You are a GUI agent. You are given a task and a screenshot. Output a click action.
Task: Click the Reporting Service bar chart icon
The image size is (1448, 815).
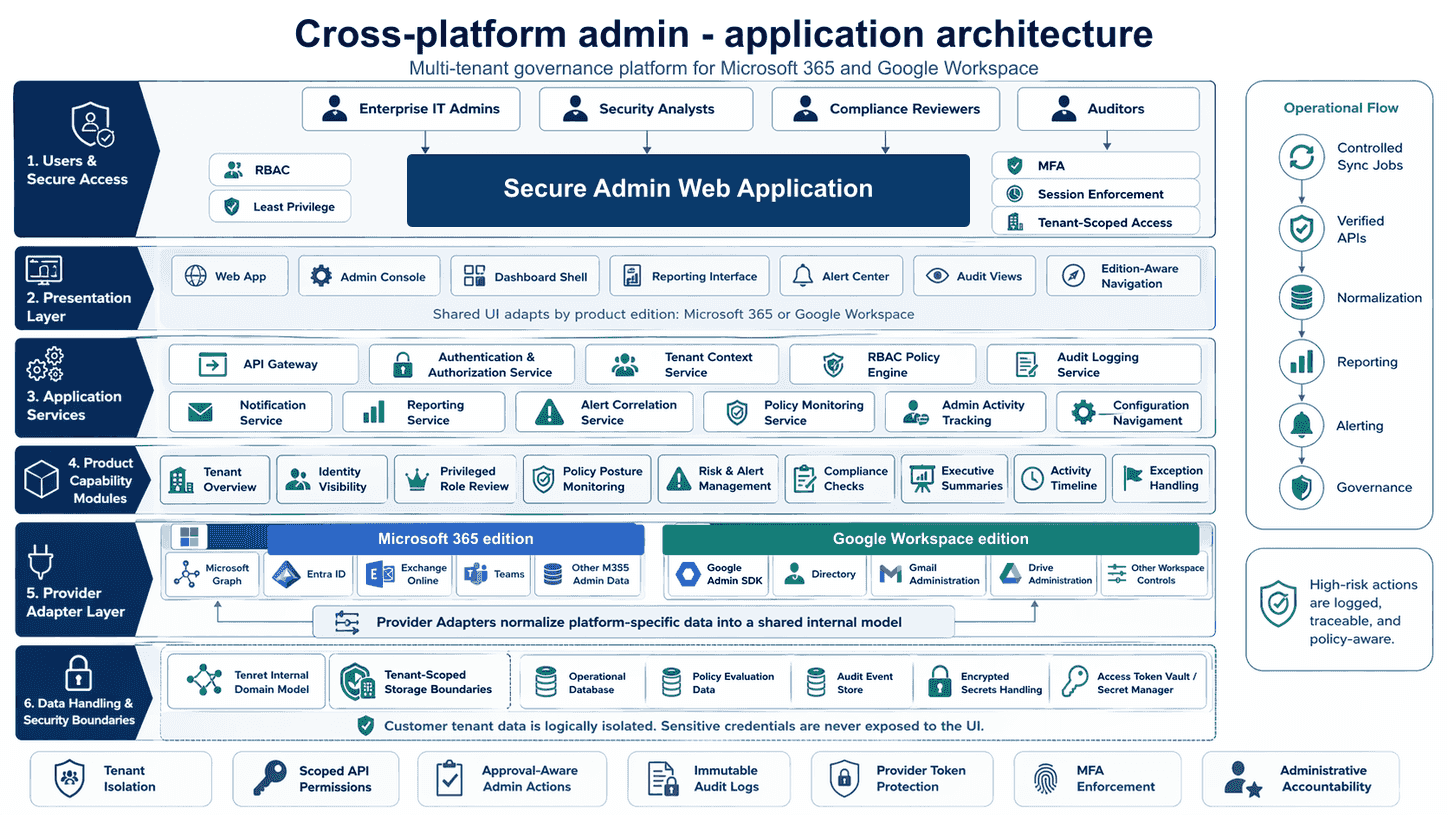(374, 412)
